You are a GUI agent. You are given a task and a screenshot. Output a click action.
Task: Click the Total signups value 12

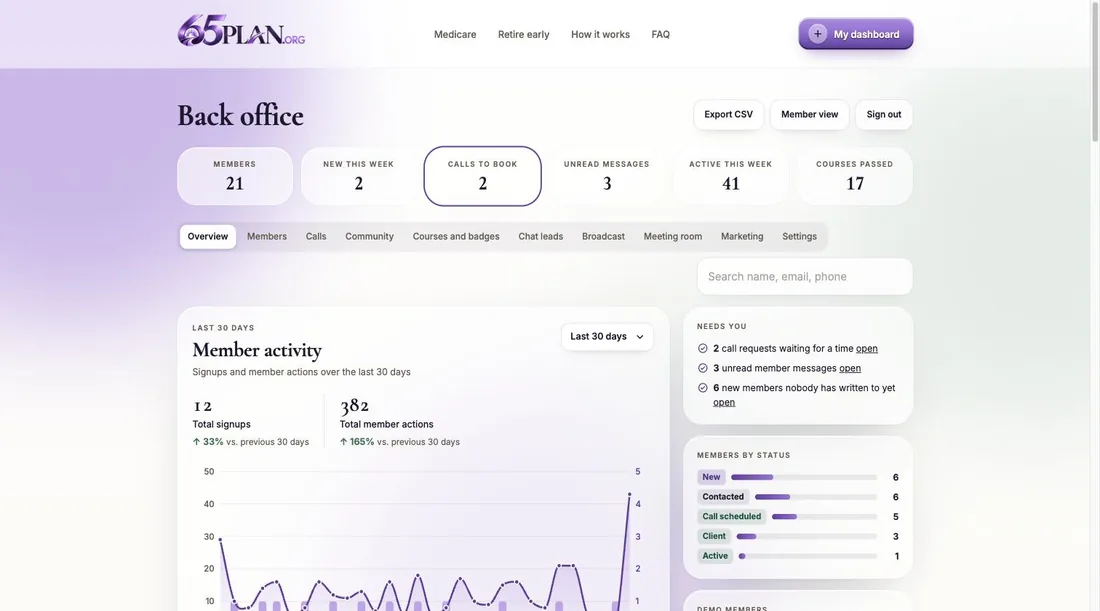pos(202,406)
